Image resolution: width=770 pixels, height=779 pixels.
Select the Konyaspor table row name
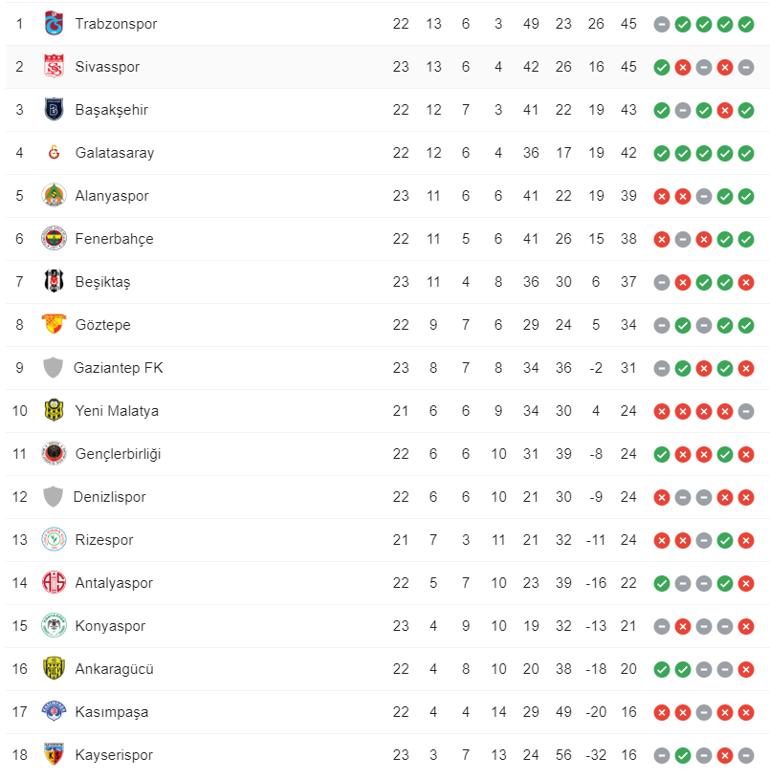[110, 626]
